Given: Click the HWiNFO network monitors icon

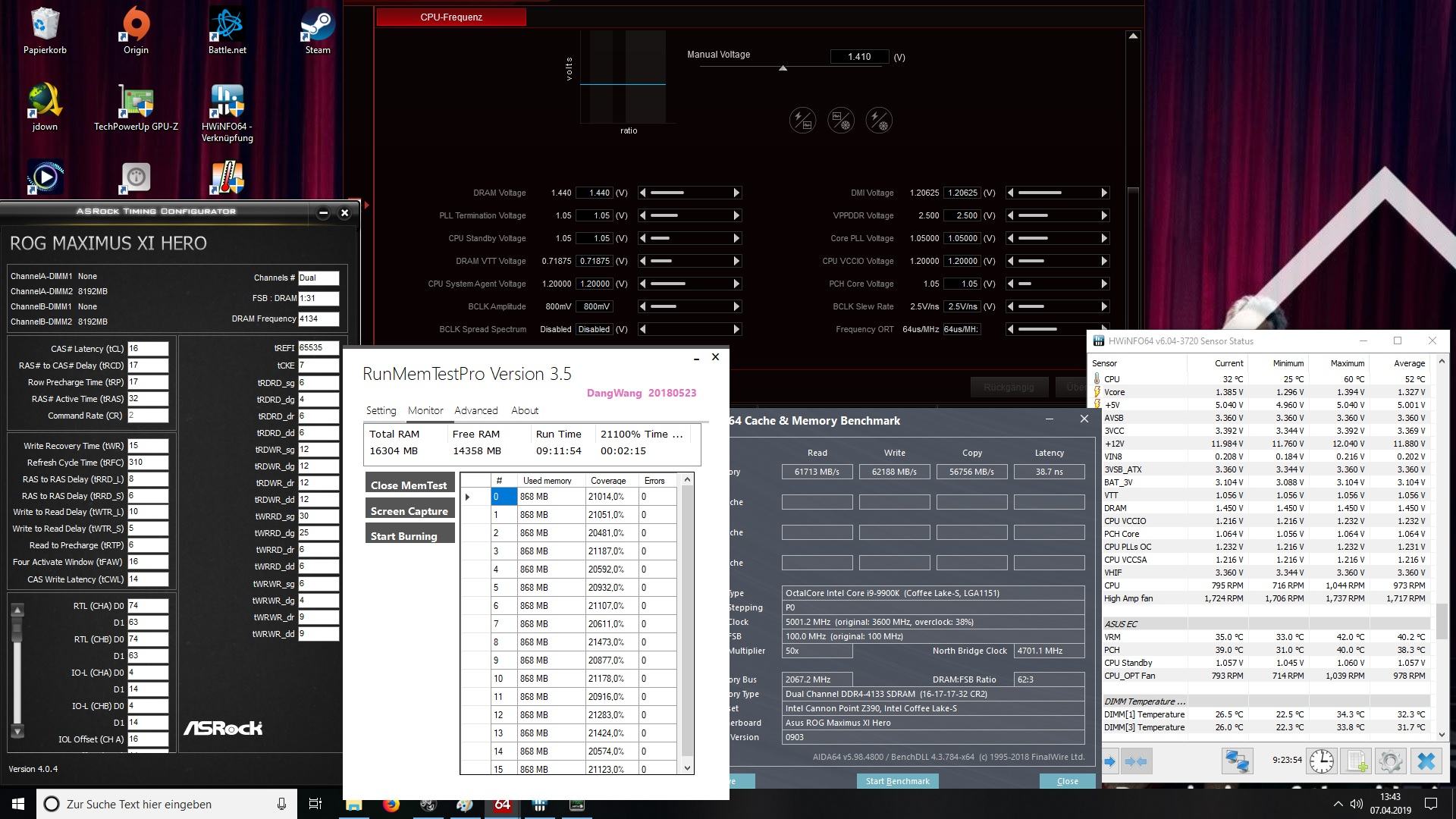Looking at the screenshot, I should pos(1237,761).
